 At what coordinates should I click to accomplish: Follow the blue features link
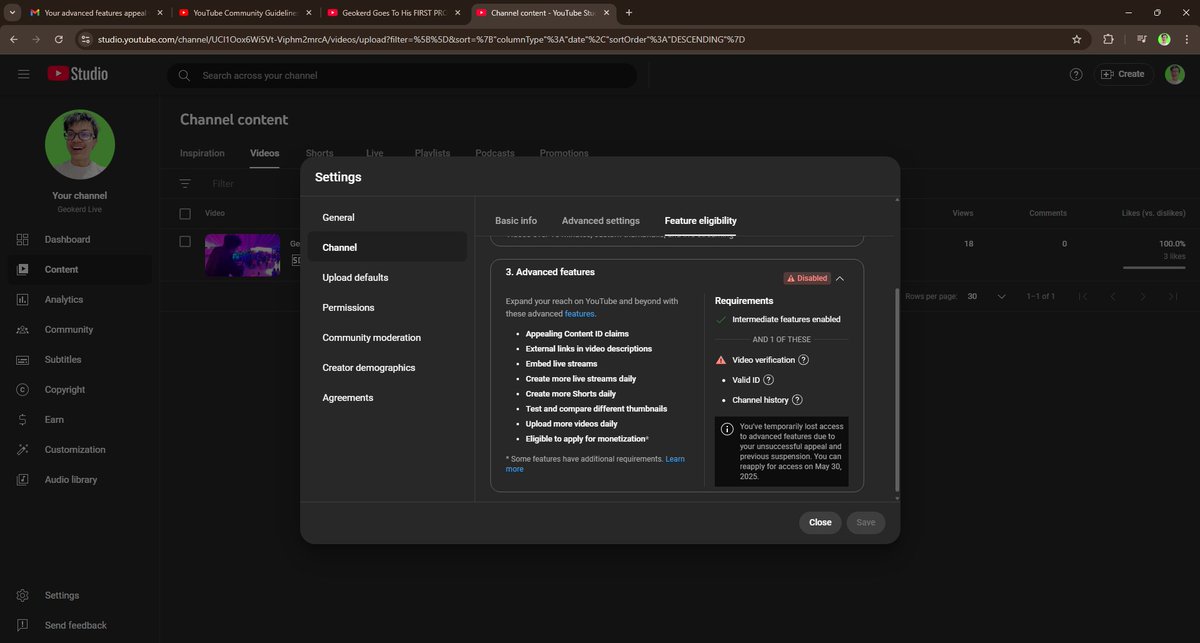(x=580, y=314)
